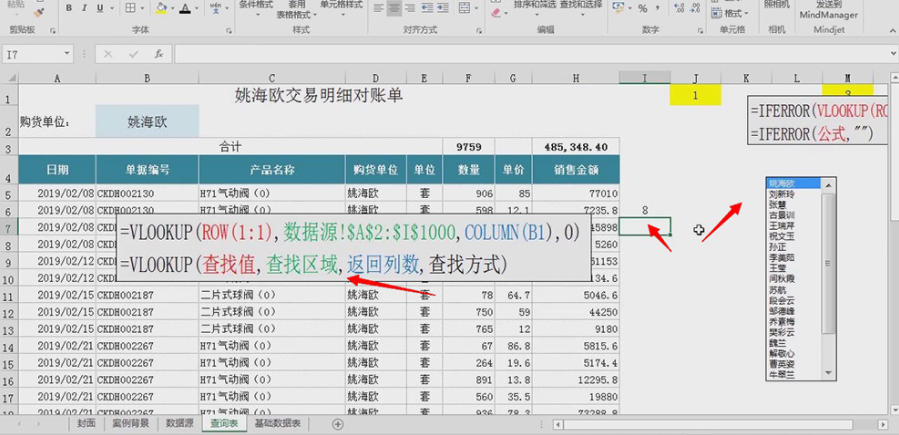Toggle italic formatting
The height and width of the screenshot is (435, 899).
point(84,8)
